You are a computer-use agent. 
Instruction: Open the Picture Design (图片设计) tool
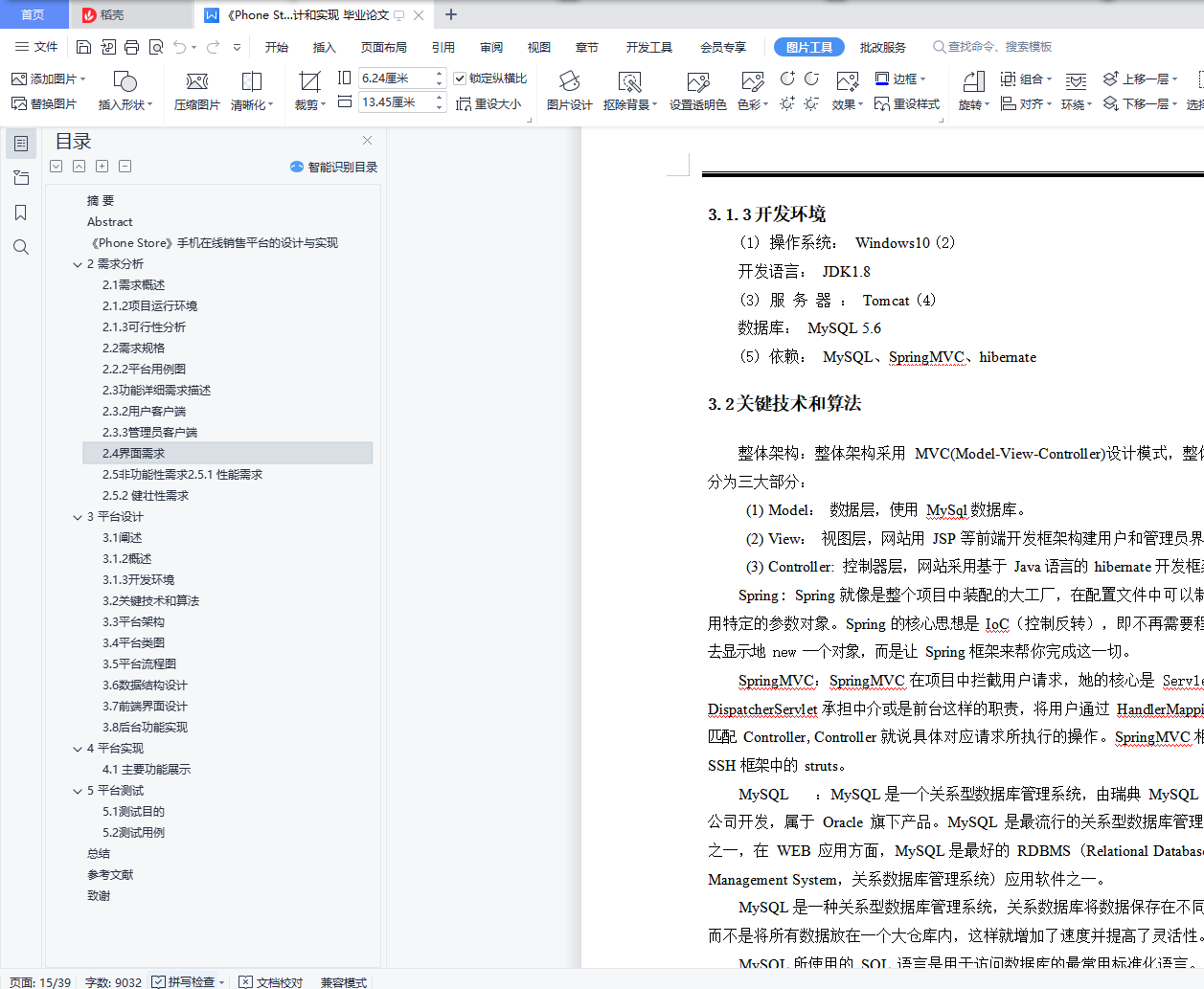[569, 91]
